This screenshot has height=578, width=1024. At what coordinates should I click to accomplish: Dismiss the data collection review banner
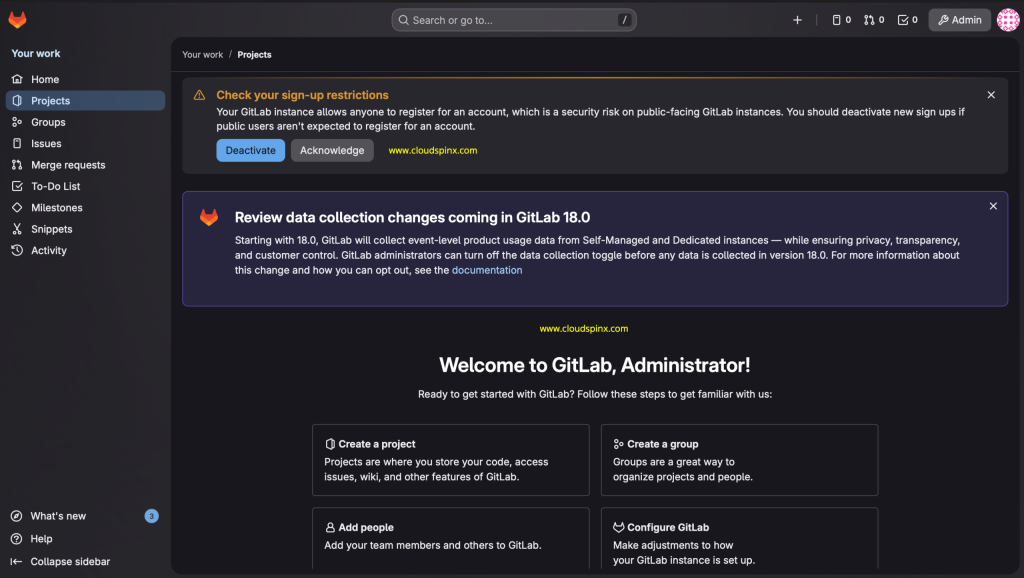tap(992, 205)
